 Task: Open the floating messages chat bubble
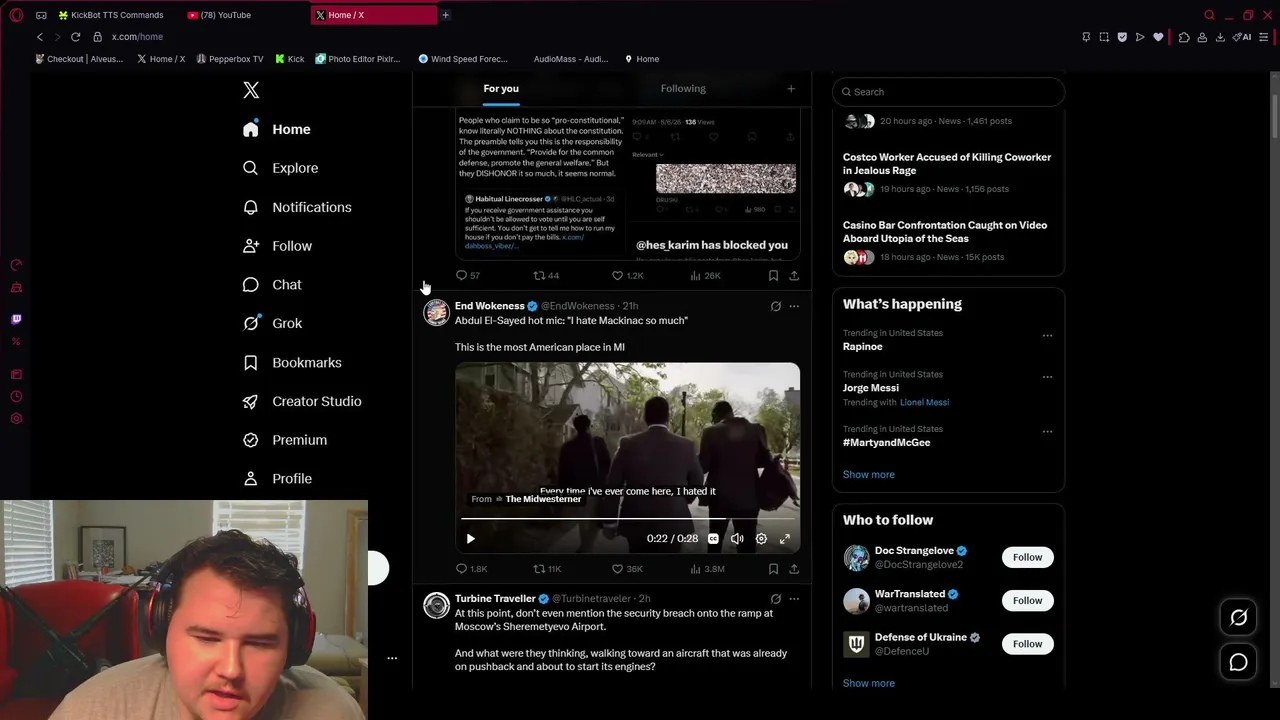coord(1238,662)
